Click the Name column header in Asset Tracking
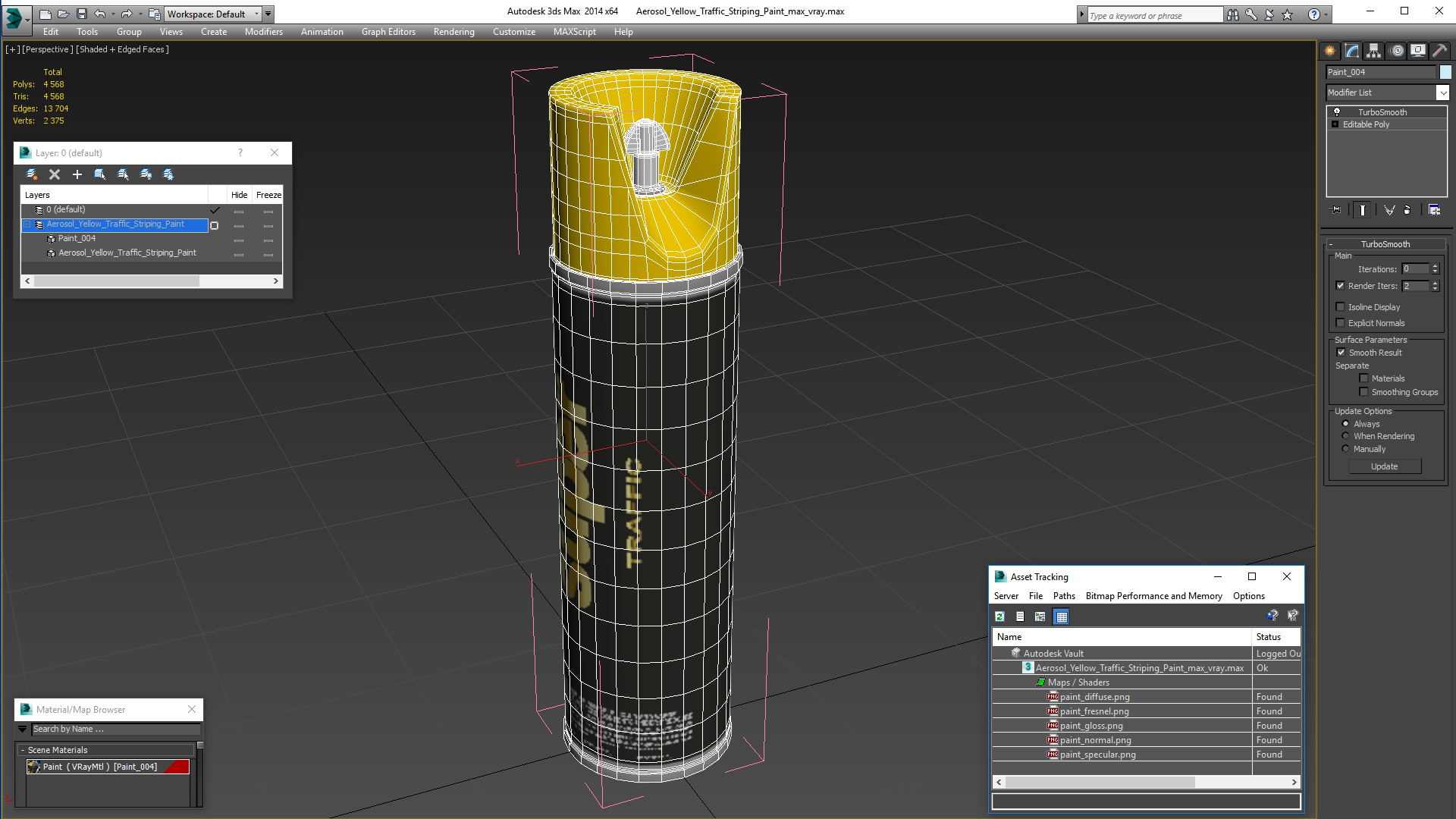 point(1121,637)
